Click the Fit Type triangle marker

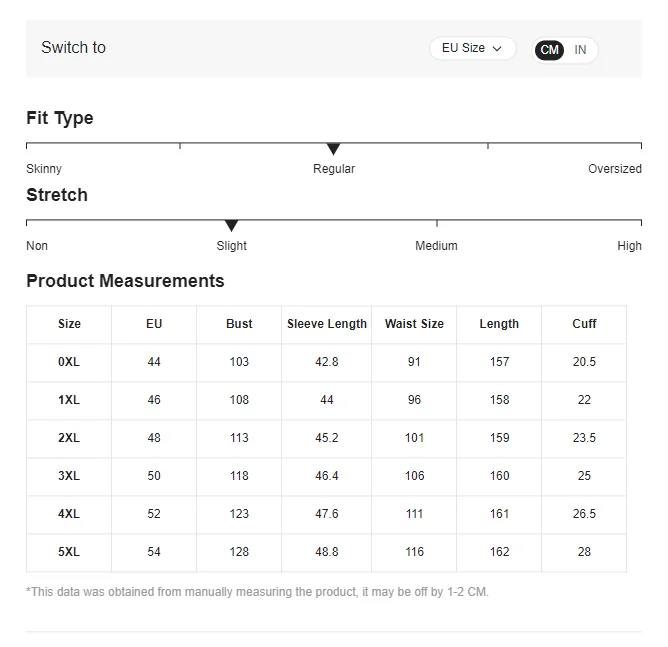[x=334, y=149]
